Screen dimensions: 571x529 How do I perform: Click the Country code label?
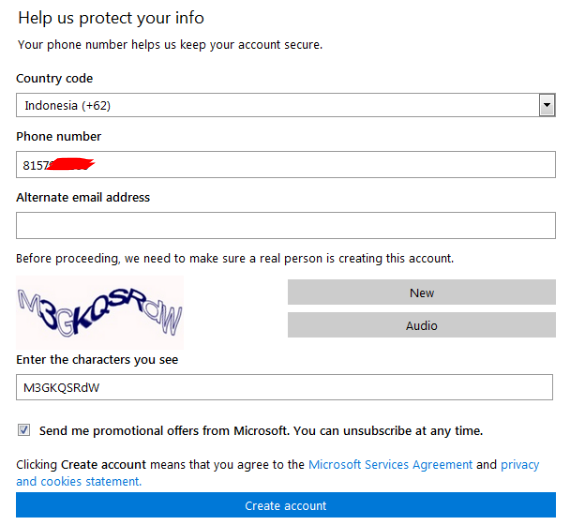54,79
